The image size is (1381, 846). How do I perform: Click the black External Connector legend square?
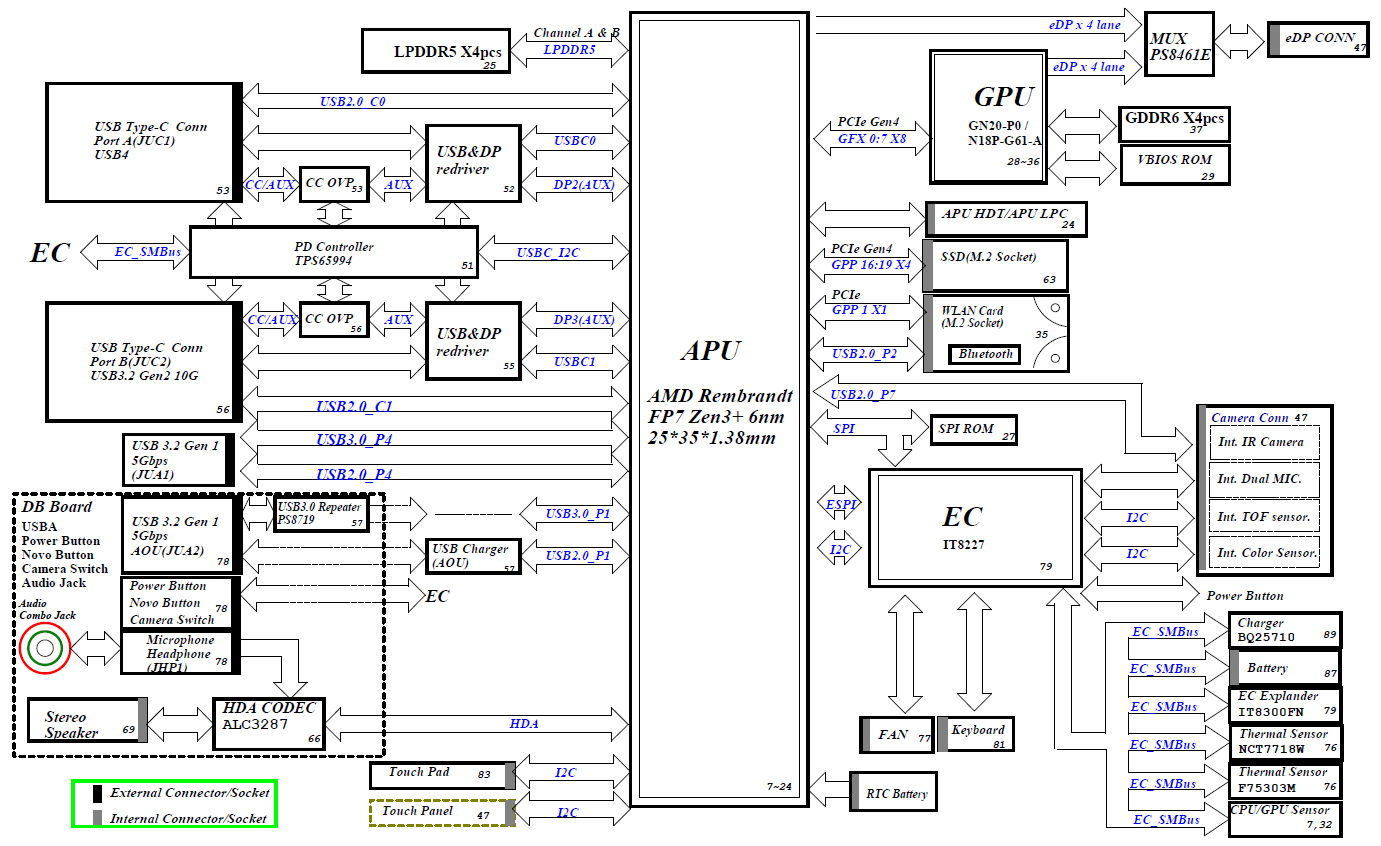98,793
